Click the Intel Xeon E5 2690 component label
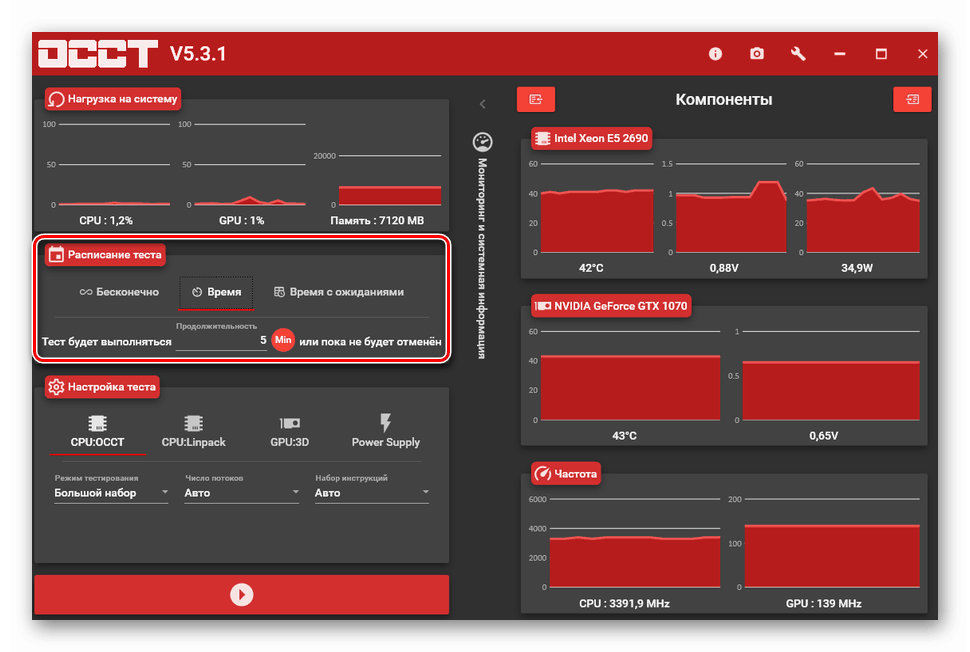970x652 pixels. pos(593,138)
